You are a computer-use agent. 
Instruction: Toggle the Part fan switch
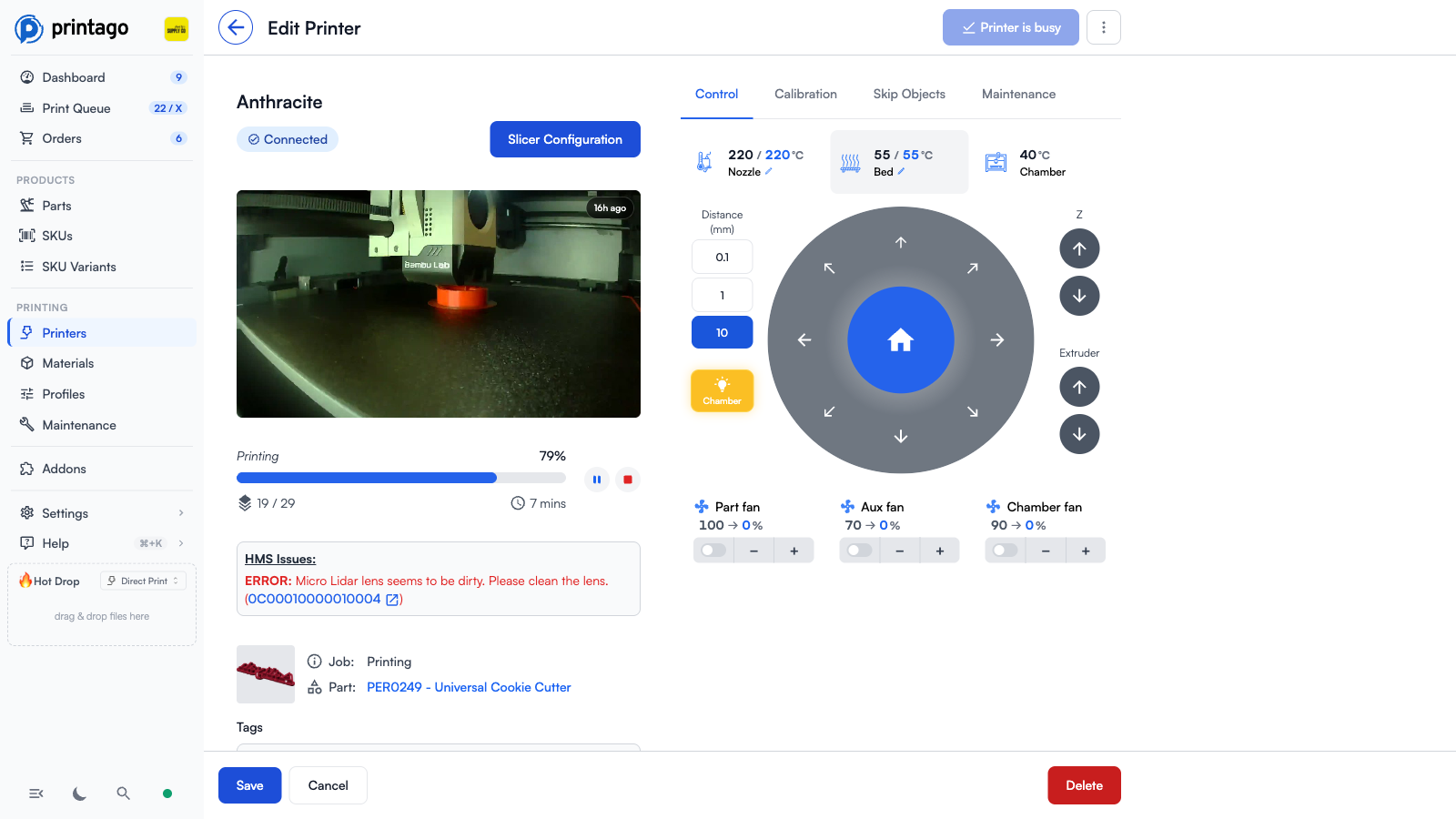click(713, 551)
